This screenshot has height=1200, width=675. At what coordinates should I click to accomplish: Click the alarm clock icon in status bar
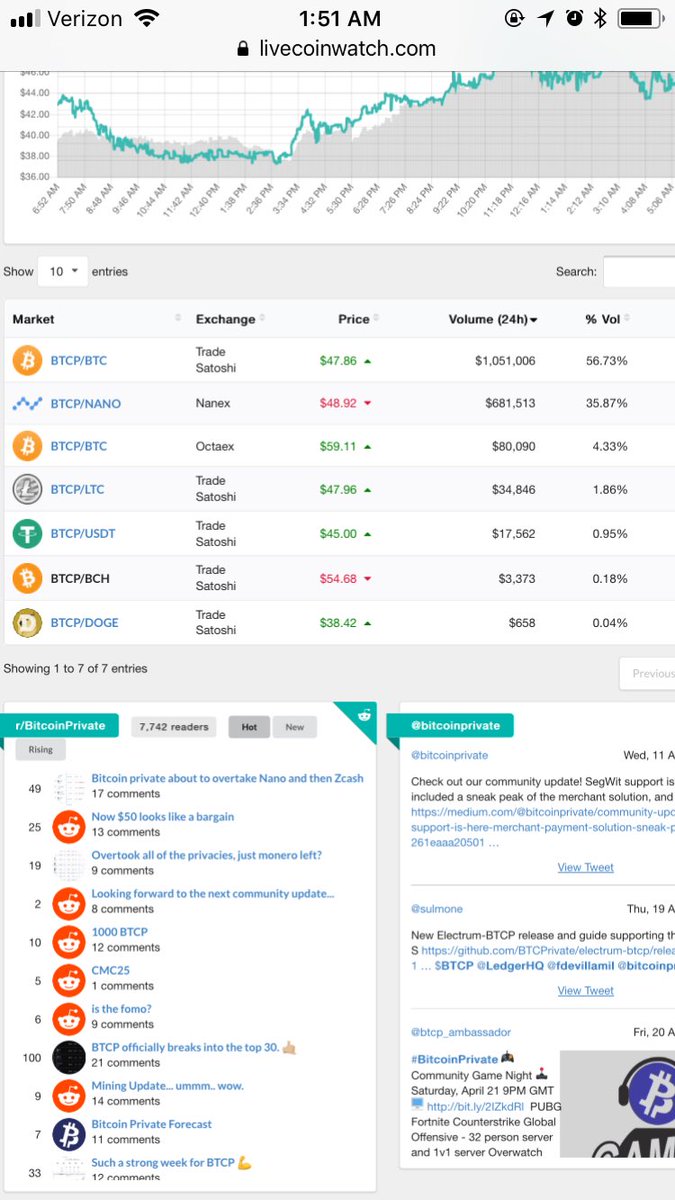574,17
